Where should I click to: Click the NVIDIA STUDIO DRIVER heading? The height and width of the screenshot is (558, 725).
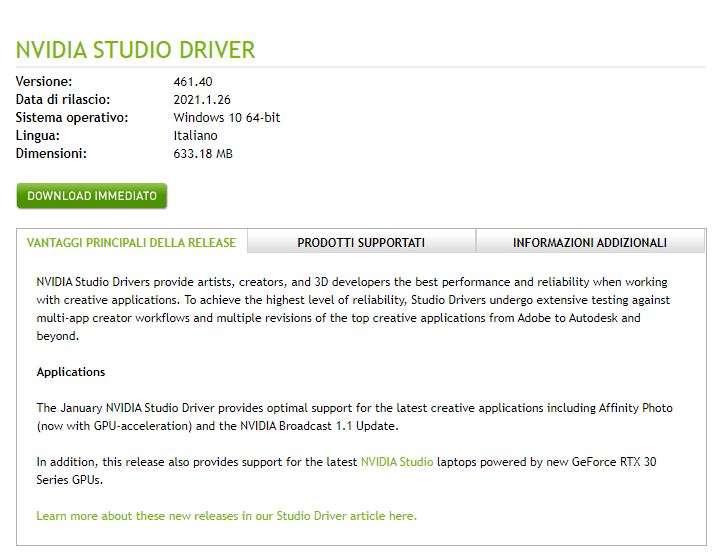pos(135,50)
